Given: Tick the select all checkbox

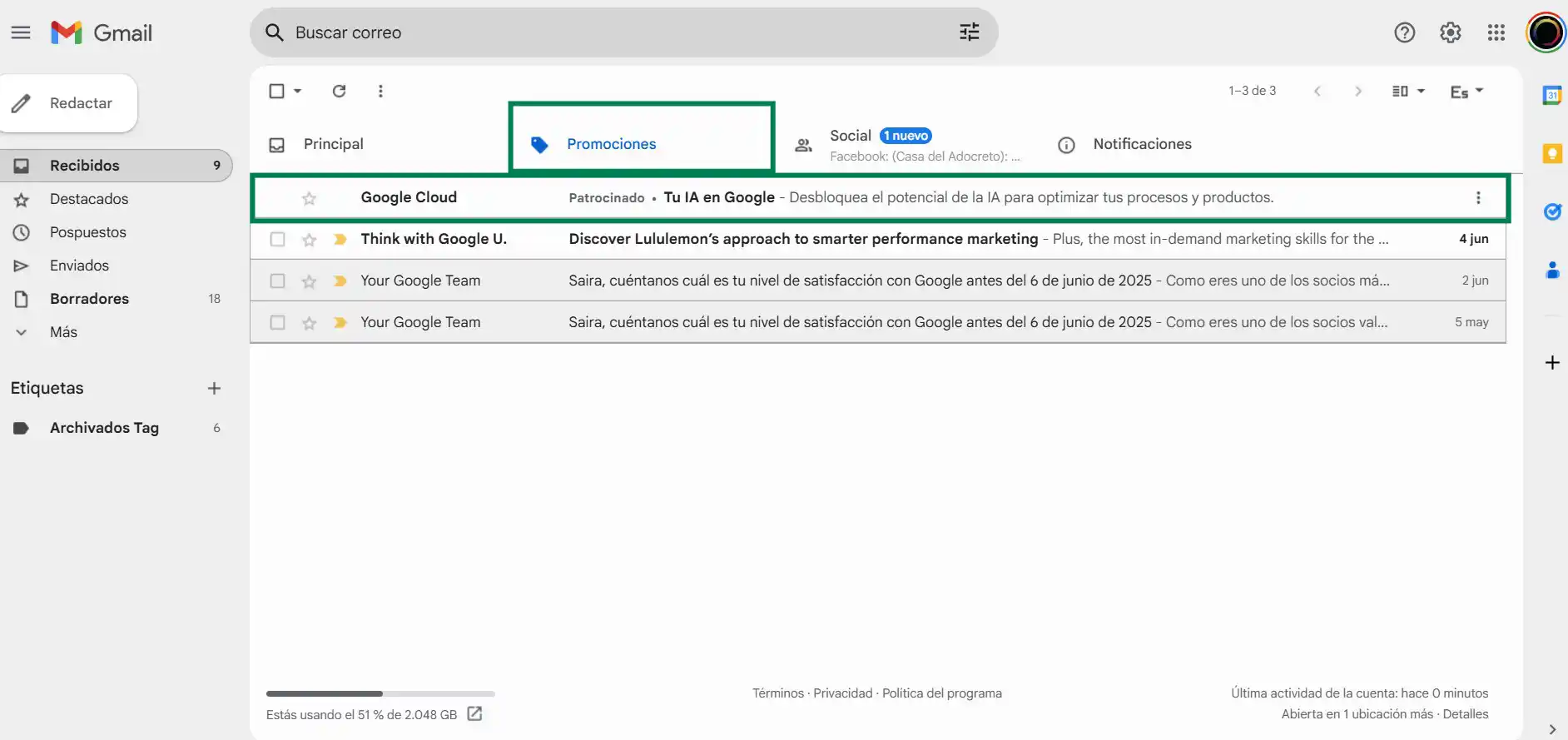Looking at the screenshot, I should click(x=277, y=91).
